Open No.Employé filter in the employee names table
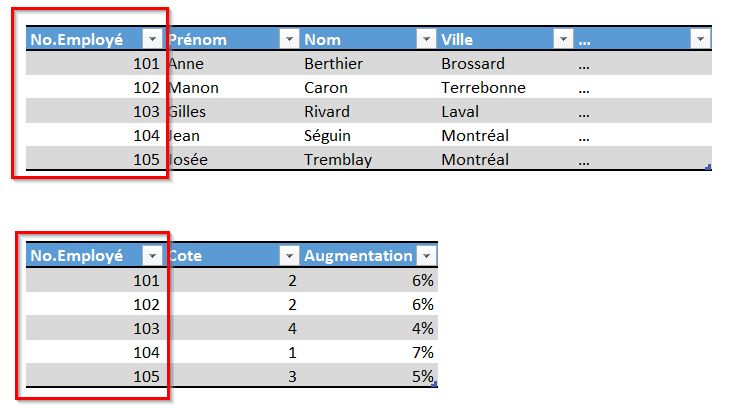This screenshot has width=746, height=411. [x=152, y=39]
